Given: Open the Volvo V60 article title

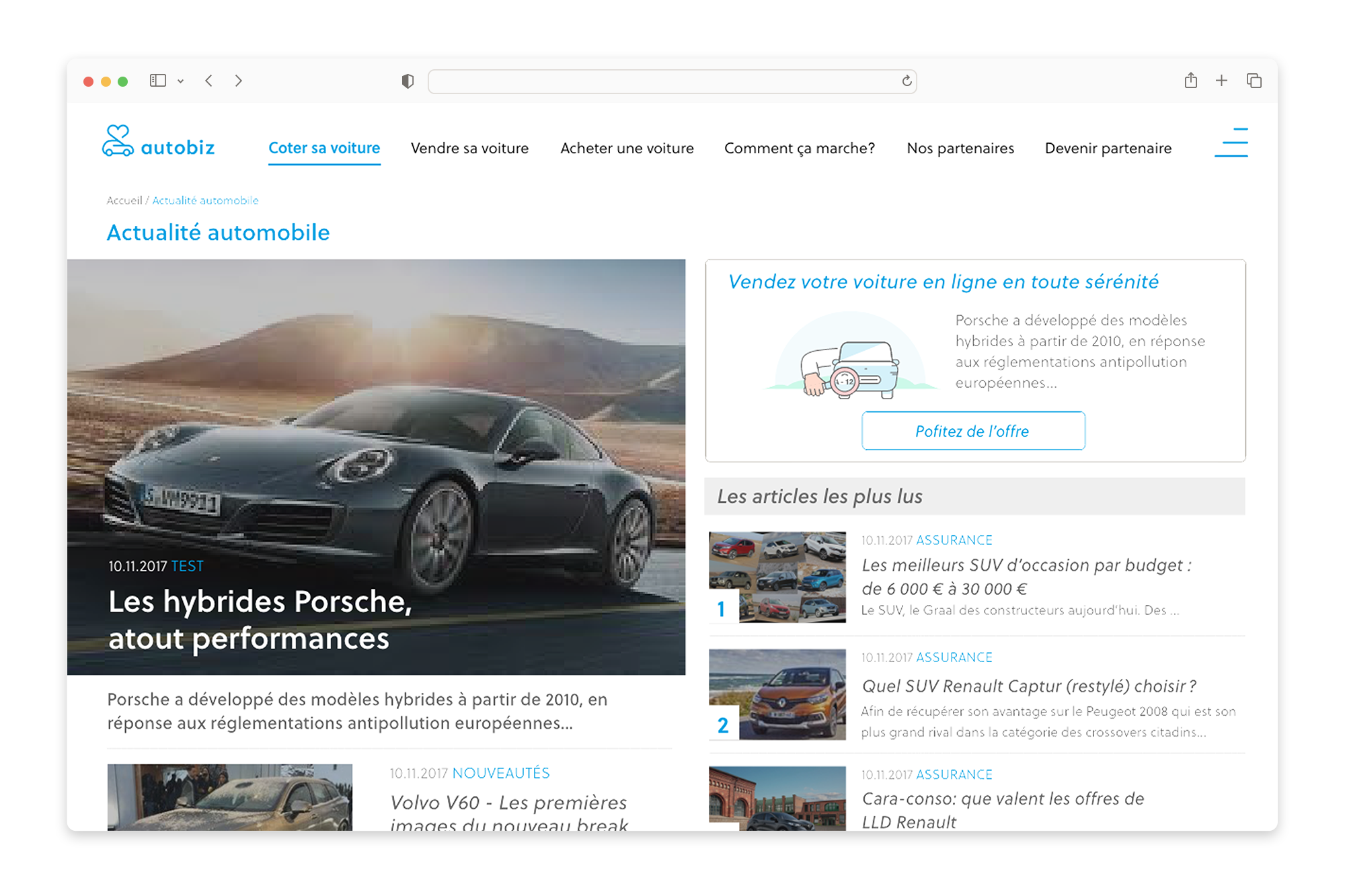Looking at the screenshot, I should pos(509,813).
